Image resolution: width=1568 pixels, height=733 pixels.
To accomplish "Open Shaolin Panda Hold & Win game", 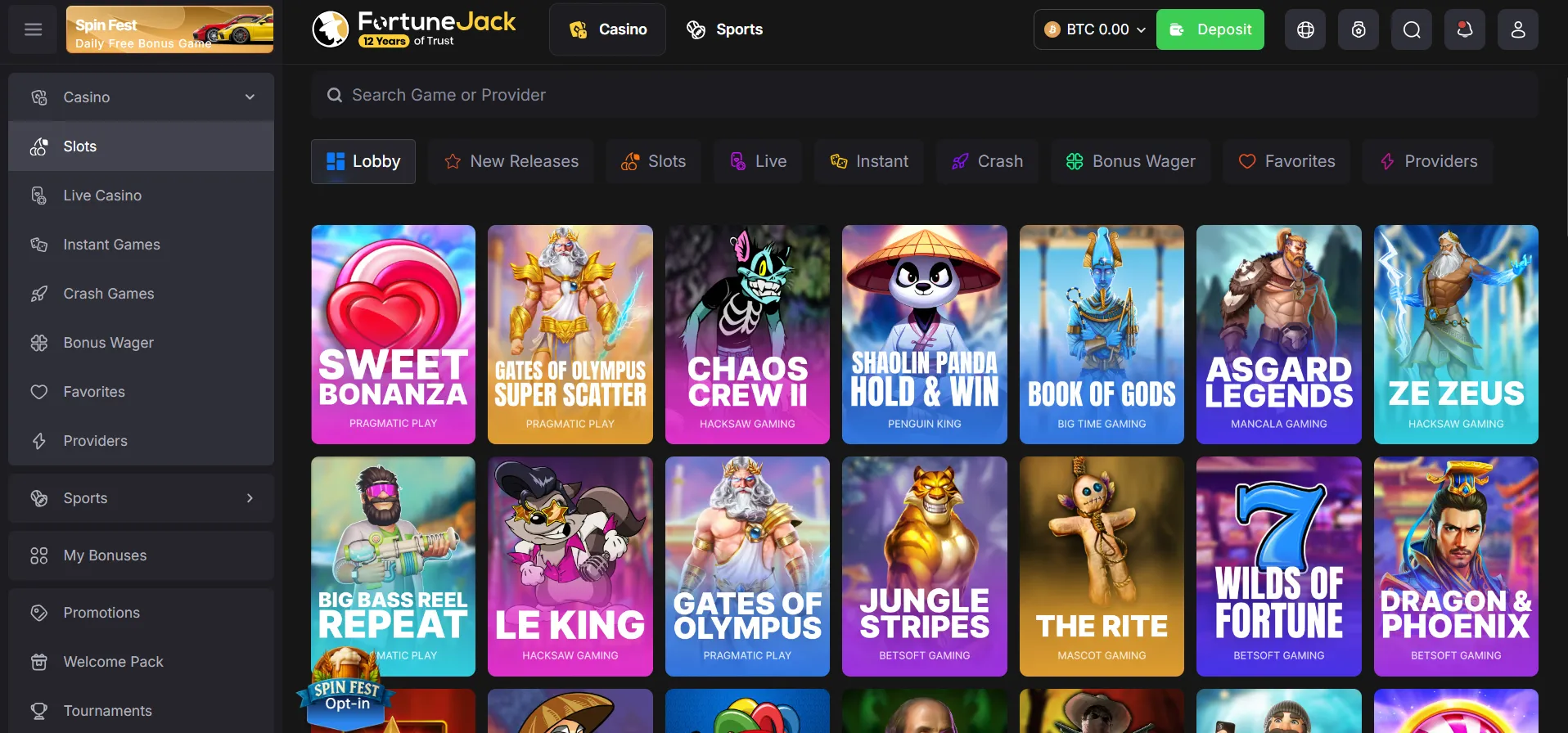I will 925,335.
